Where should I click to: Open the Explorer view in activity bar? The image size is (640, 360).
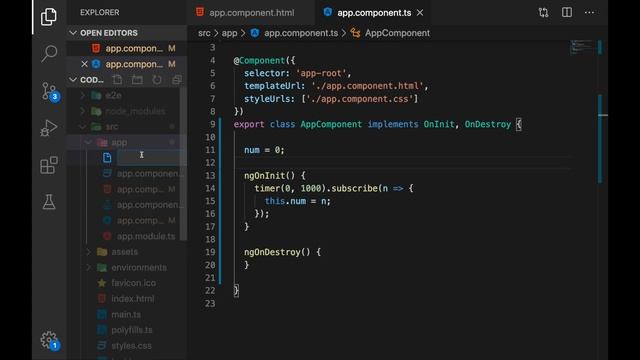[49, 17]
